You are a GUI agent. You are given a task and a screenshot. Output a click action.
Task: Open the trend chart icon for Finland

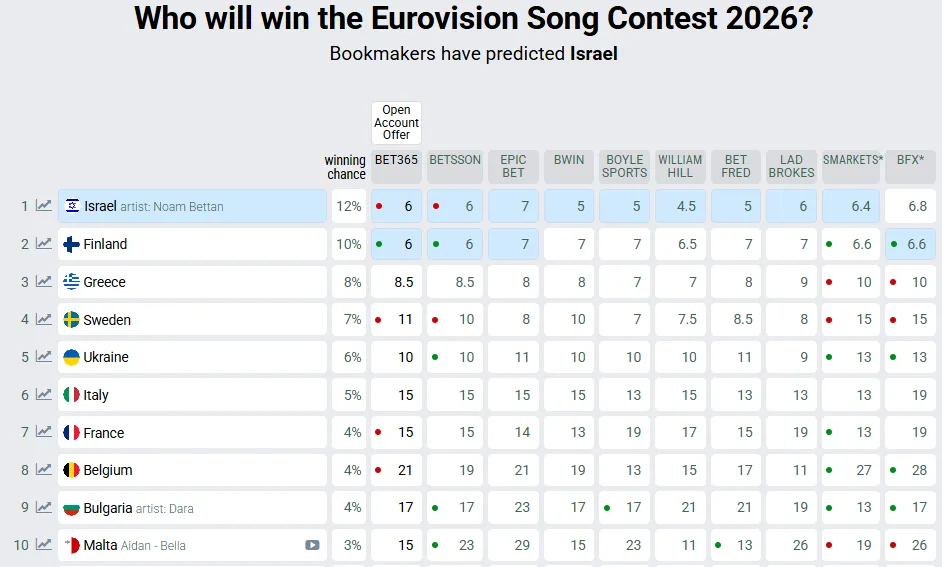[43, 244]
